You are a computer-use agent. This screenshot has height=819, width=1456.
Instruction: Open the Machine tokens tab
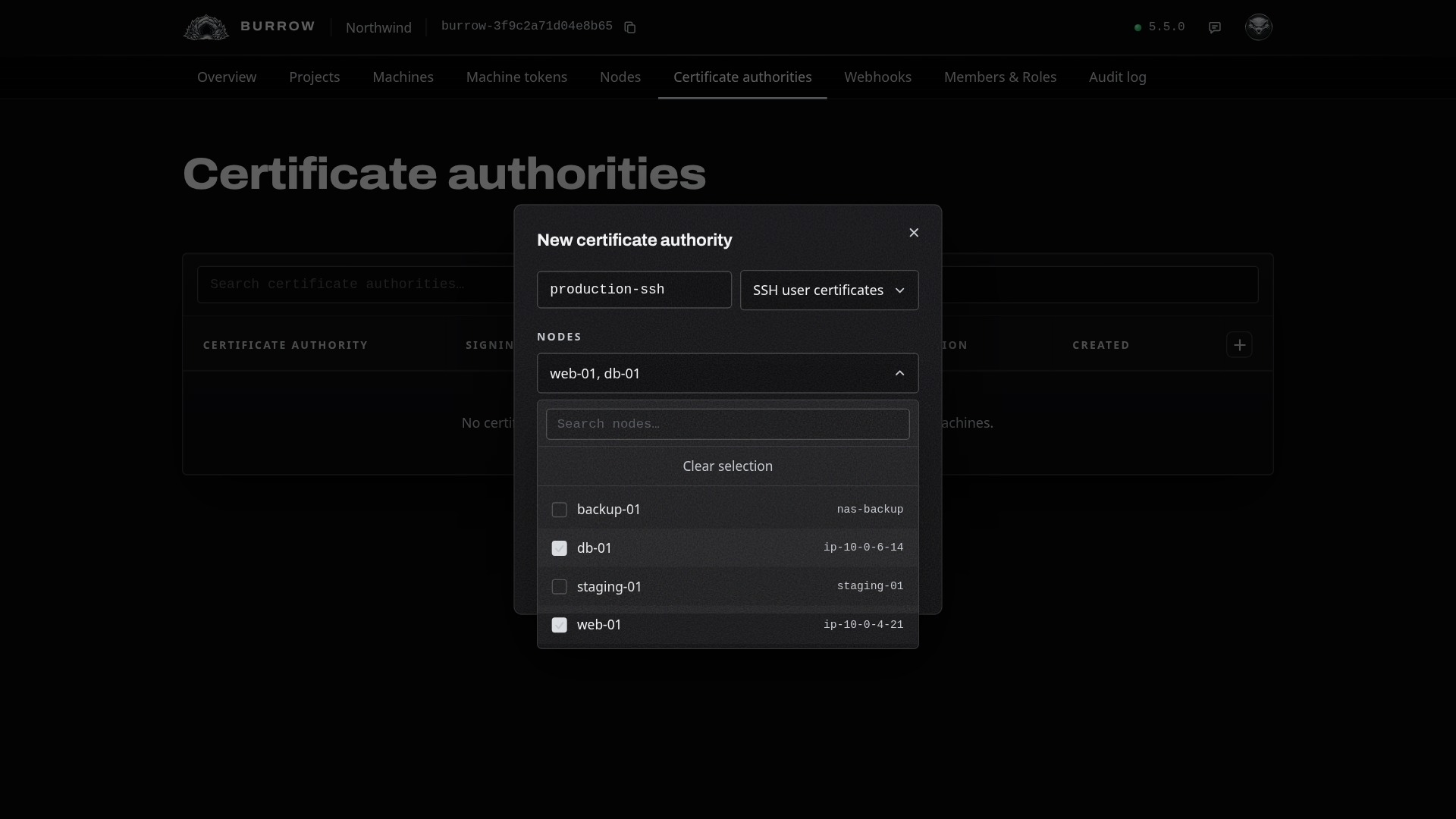[516, 77]
